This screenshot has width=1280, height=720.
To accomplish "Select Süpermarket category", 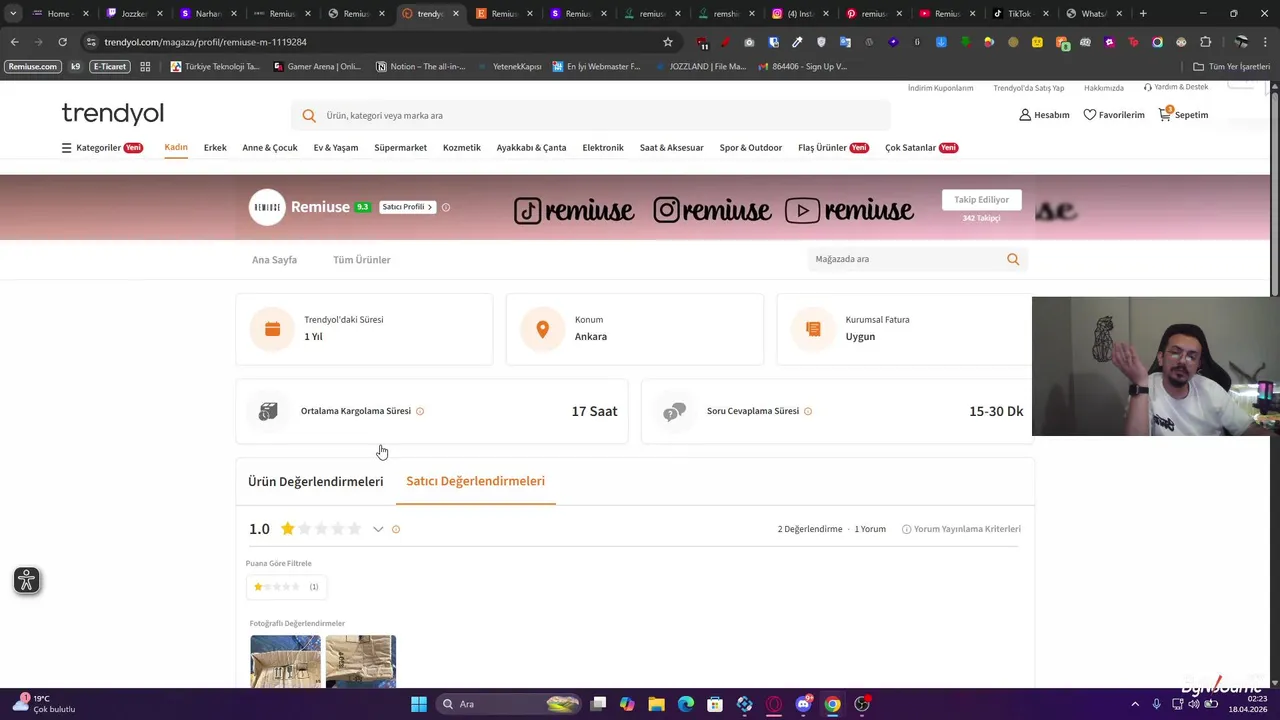I will point(400,148).
